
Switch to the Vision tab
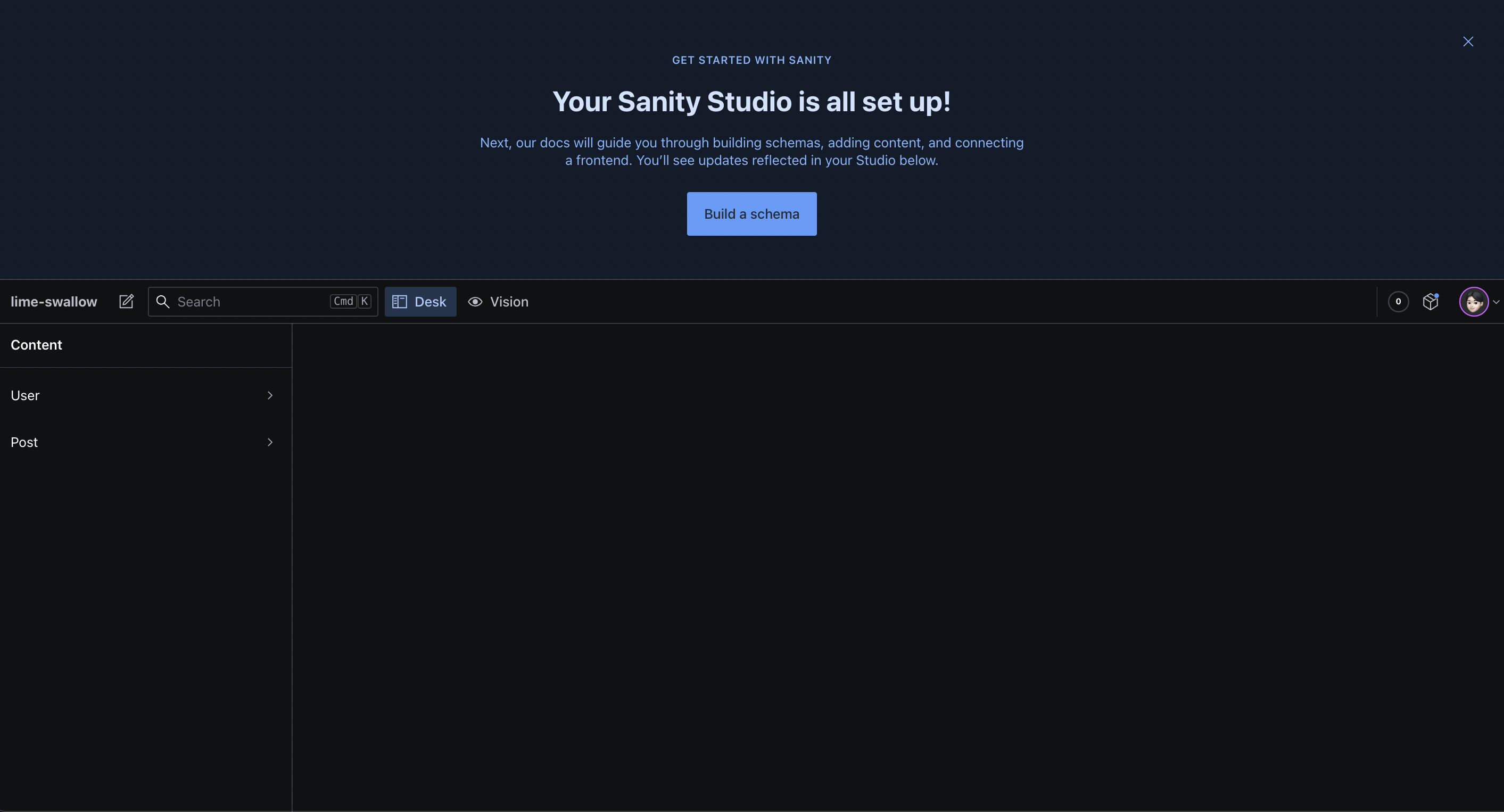[x=509, y=301]
